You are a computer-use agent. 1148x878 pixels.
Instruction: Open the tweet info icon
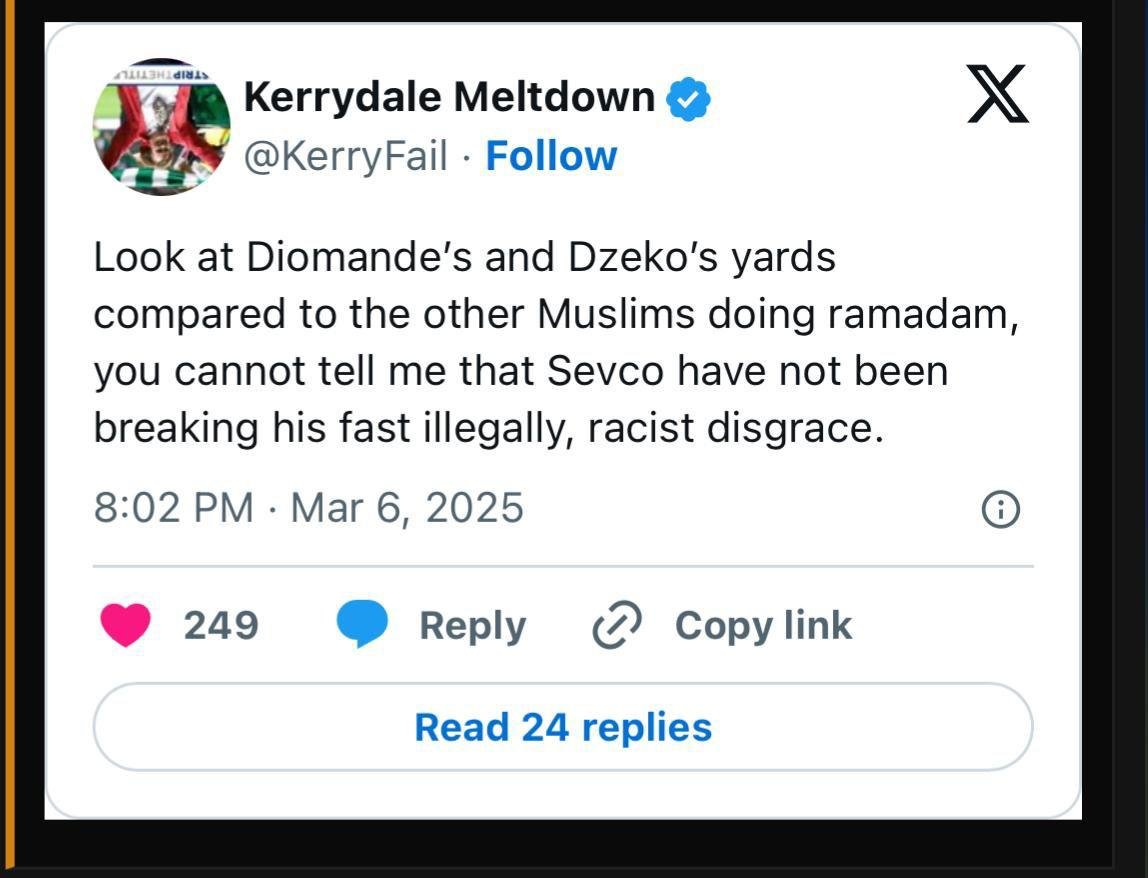click(x=1000, y=509)
